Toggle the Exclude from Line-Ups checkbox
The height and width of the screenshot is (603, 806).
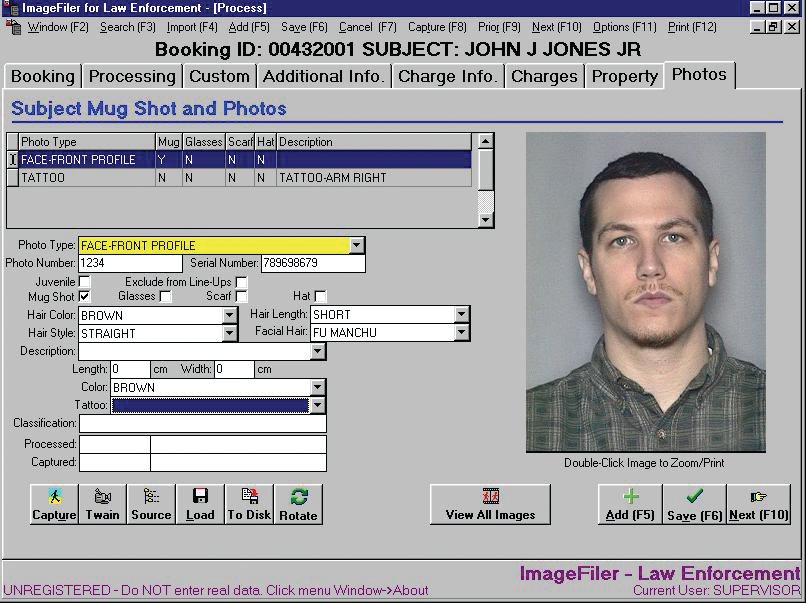click(241, 282)
